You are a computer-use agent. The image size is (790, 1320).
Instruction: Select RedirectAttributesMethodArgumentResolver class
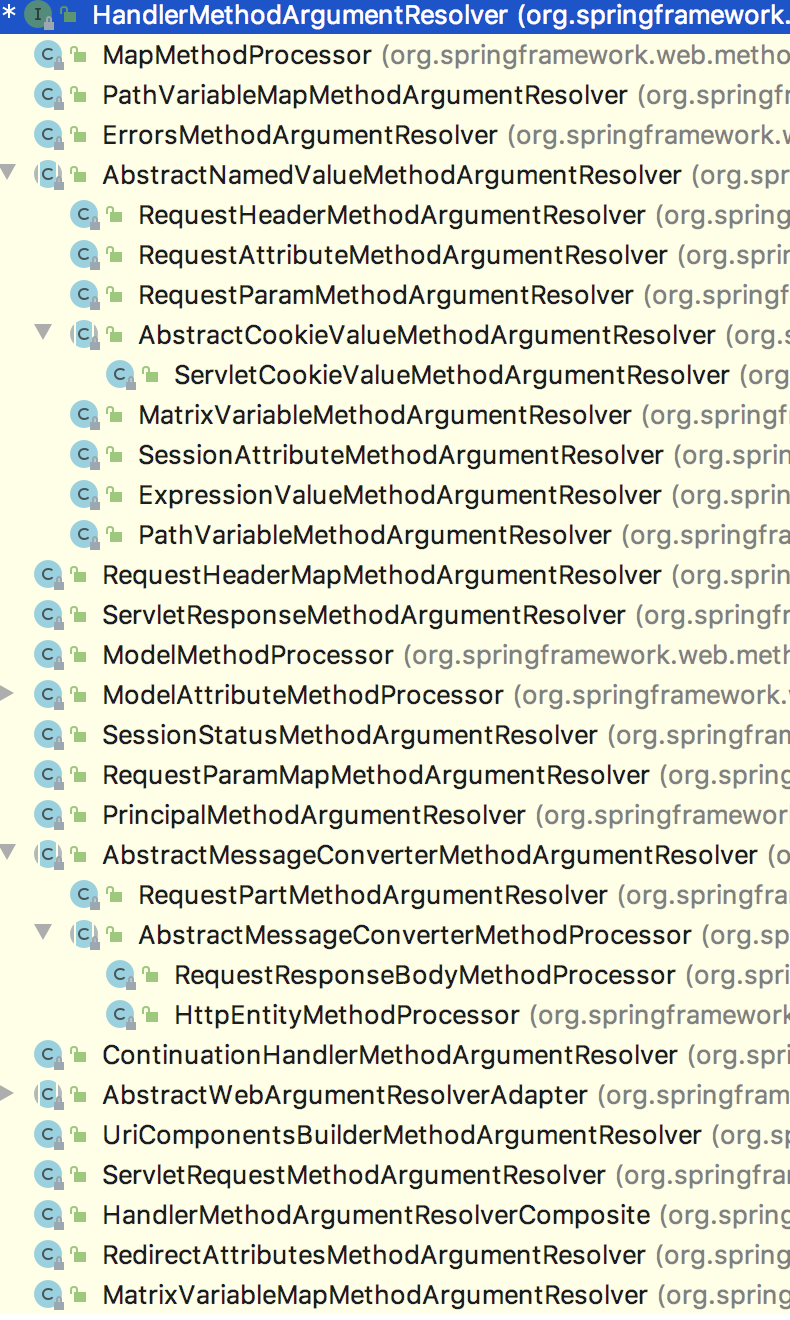click(374, 1255)
